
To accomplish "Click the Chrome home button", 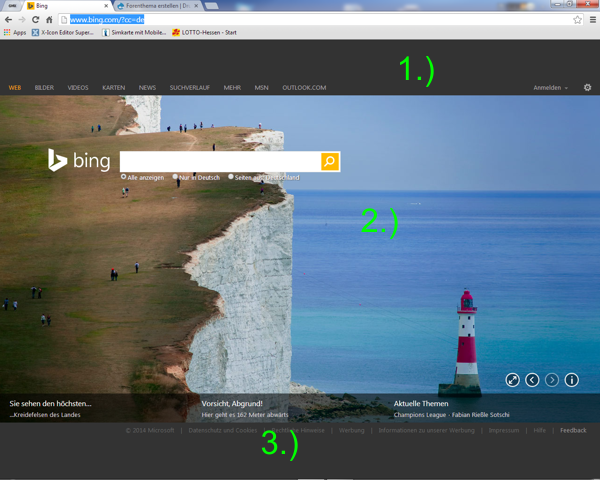I will click(x=49, y=19).
